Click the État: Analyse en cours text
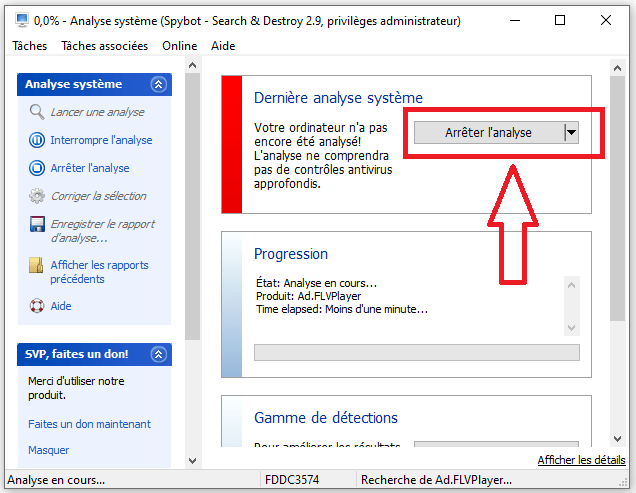The image size is (636, 493). pyautogui.click(x=316, y=283)
